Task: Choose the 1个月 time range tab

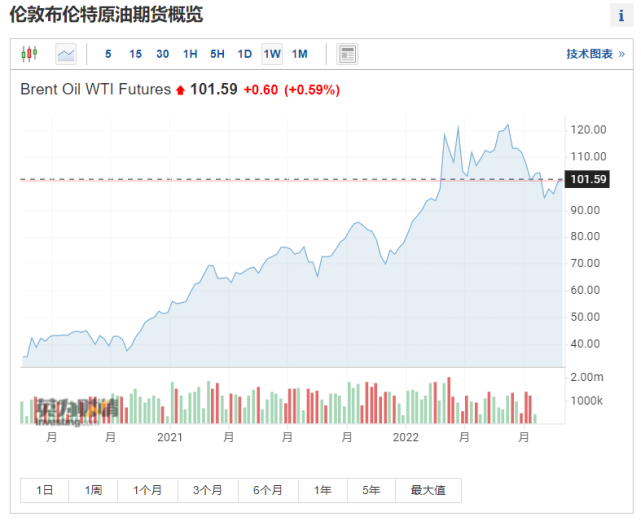Action: click(x=147, y=490)
